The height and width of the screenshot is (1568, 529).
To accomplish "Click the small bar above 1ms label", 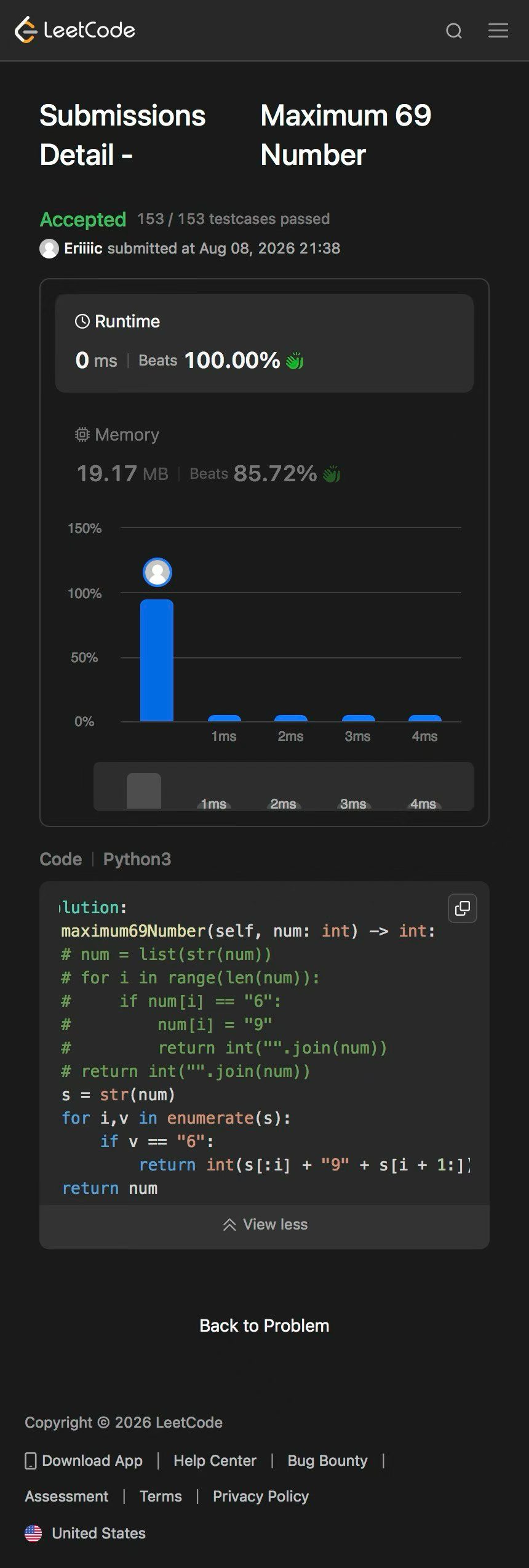I will [x=224, y=718].
